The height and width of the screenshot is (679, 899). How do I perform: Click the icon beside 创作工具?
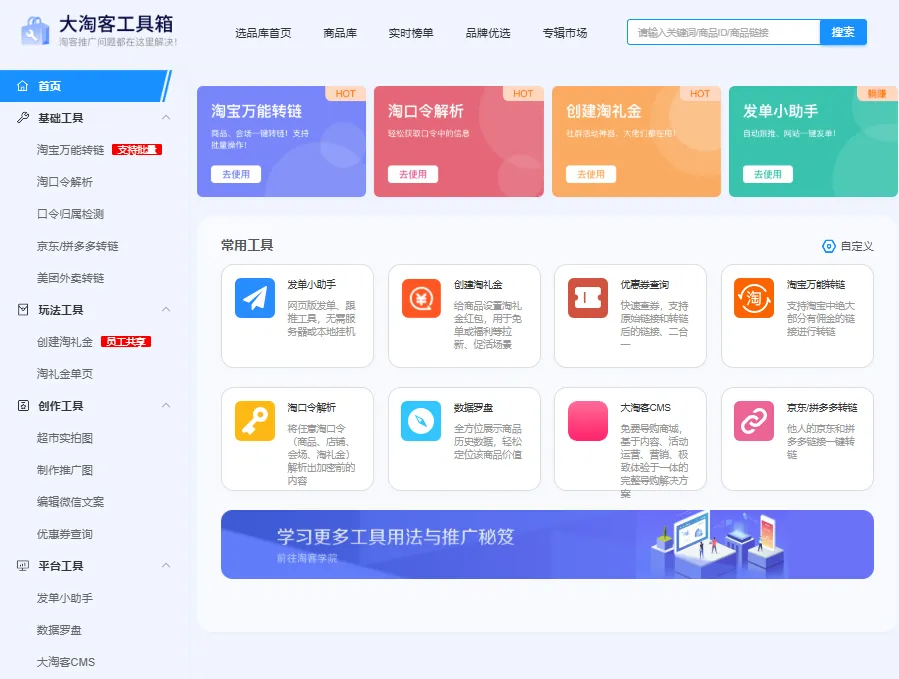click(23, 405)
